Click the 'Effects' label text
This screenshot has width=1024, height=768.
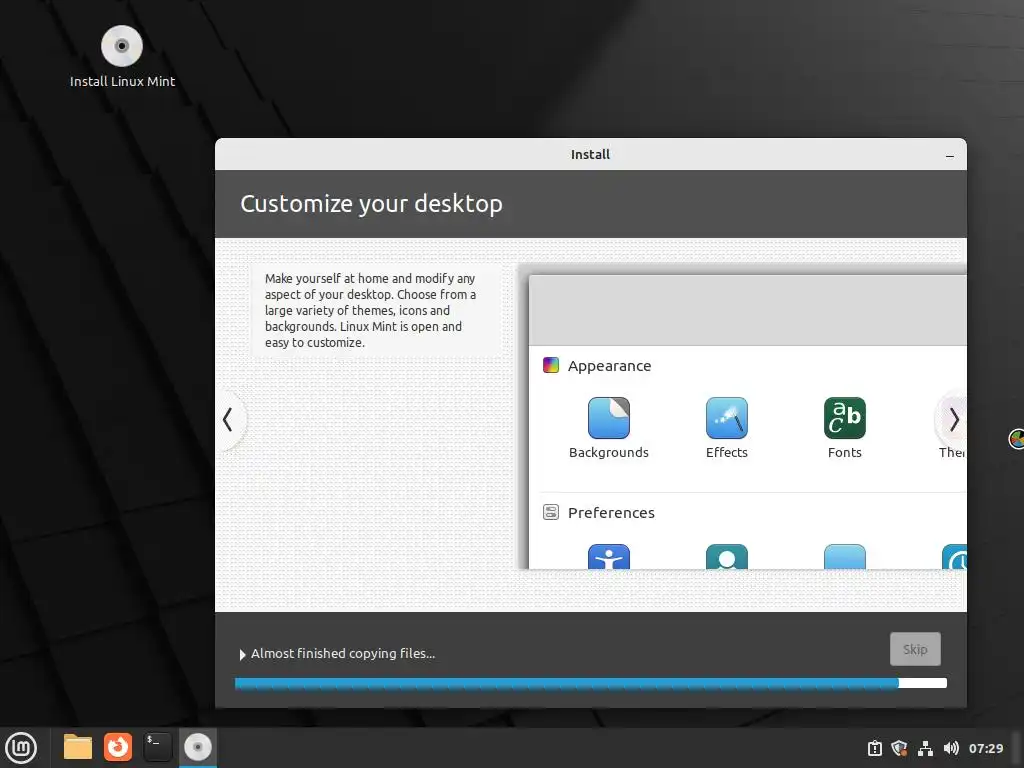coord(726,452)
